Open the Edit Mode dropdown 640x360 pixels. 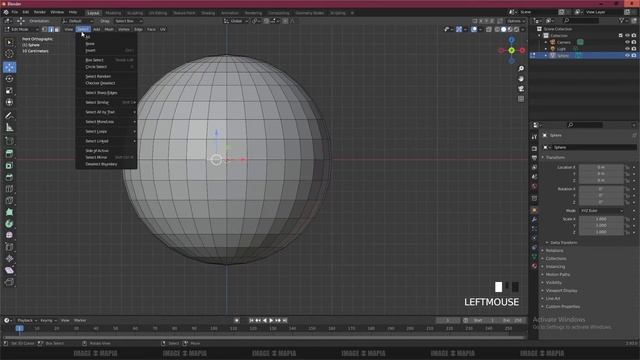click(22, 29)
